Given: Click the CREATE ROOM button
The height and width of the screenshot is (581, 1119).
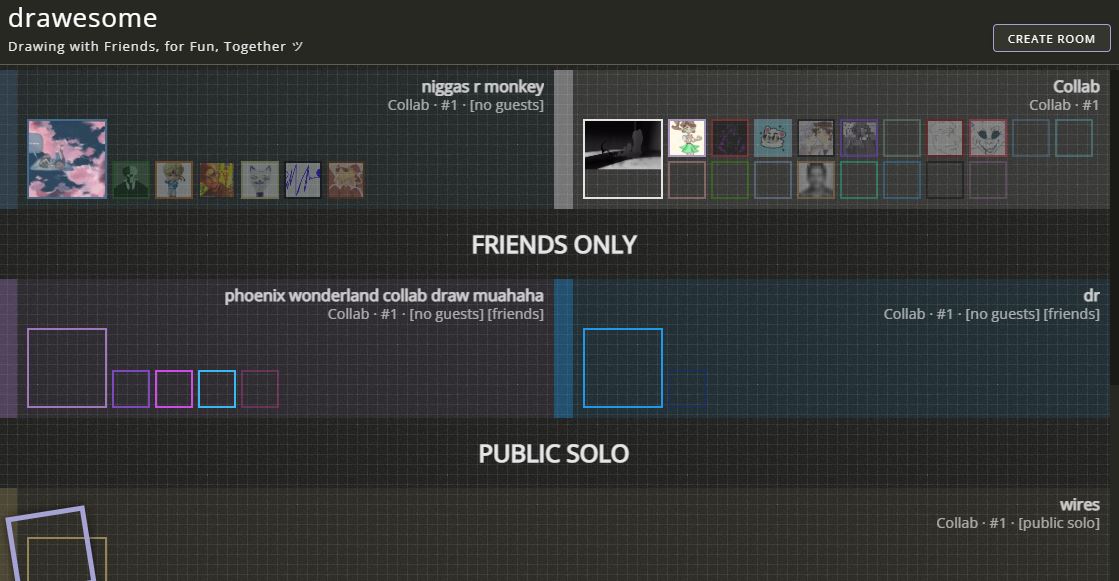Looking at the screenshot, I should point(1051,39).
